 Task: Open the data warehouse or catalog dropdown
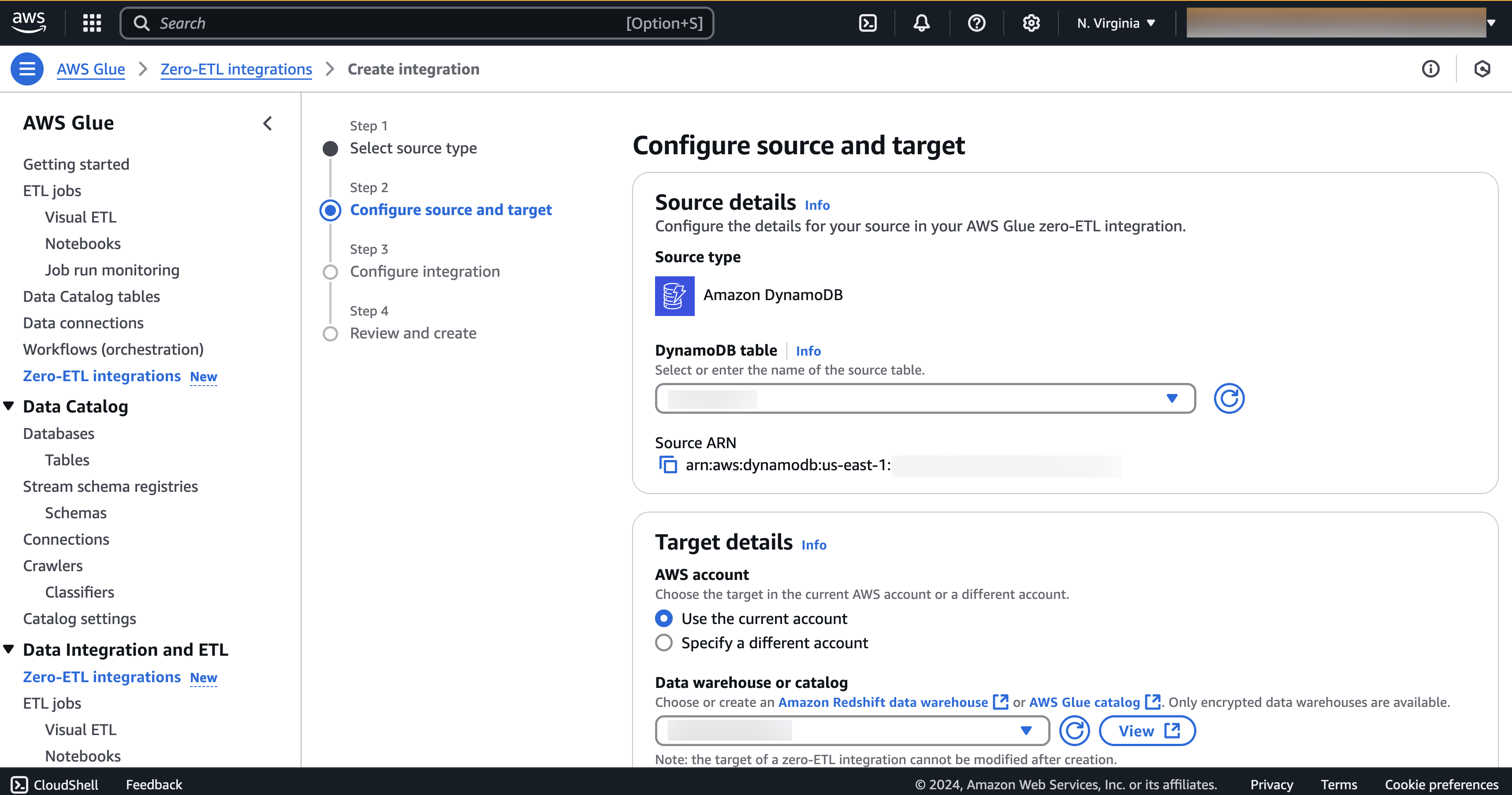852,731
